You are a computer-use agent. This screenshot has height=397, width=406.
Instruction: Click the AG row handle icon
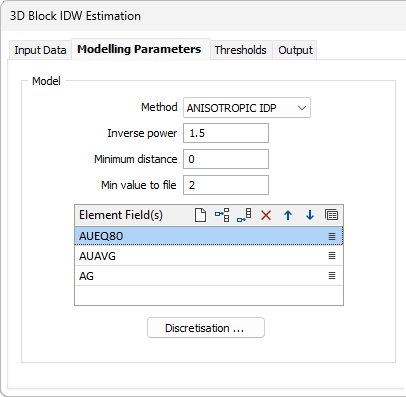click(x=332, y=276)
